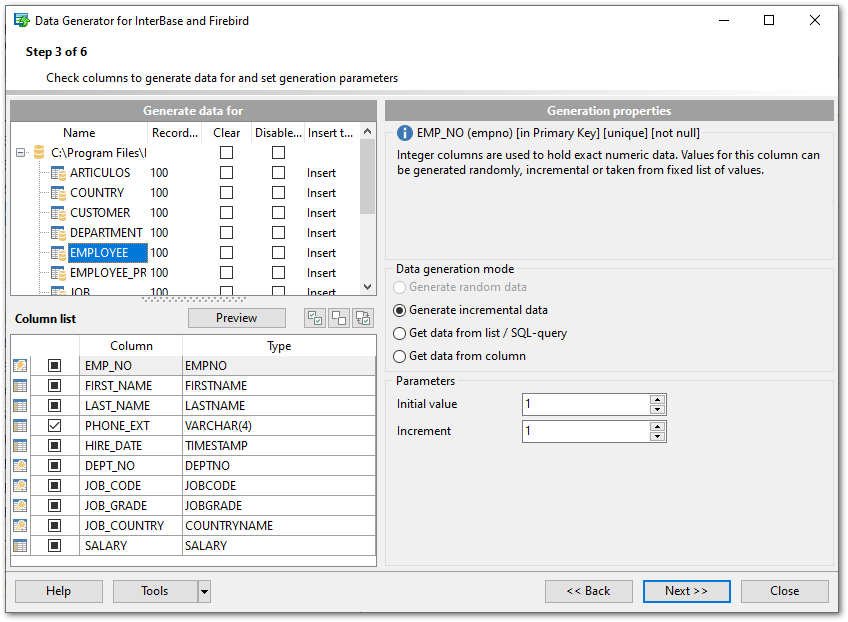Select Generate incremental data mode

coord(400,310)
